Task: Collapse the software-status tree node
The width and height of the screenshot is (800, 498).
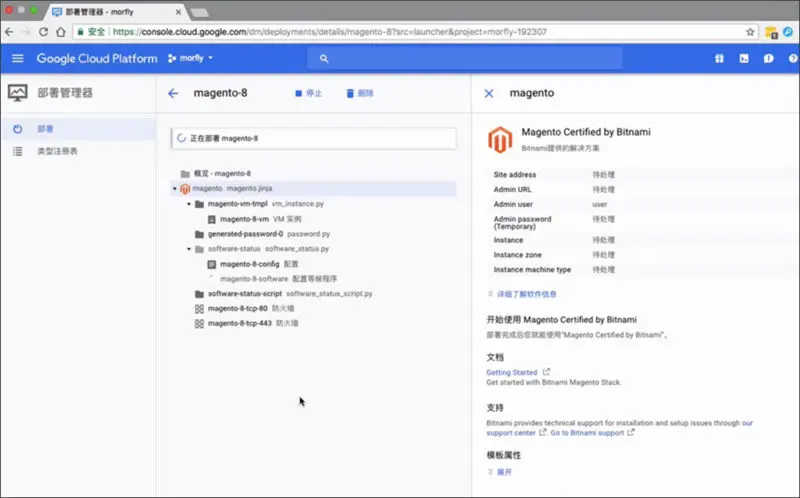Action: (189, 249)
